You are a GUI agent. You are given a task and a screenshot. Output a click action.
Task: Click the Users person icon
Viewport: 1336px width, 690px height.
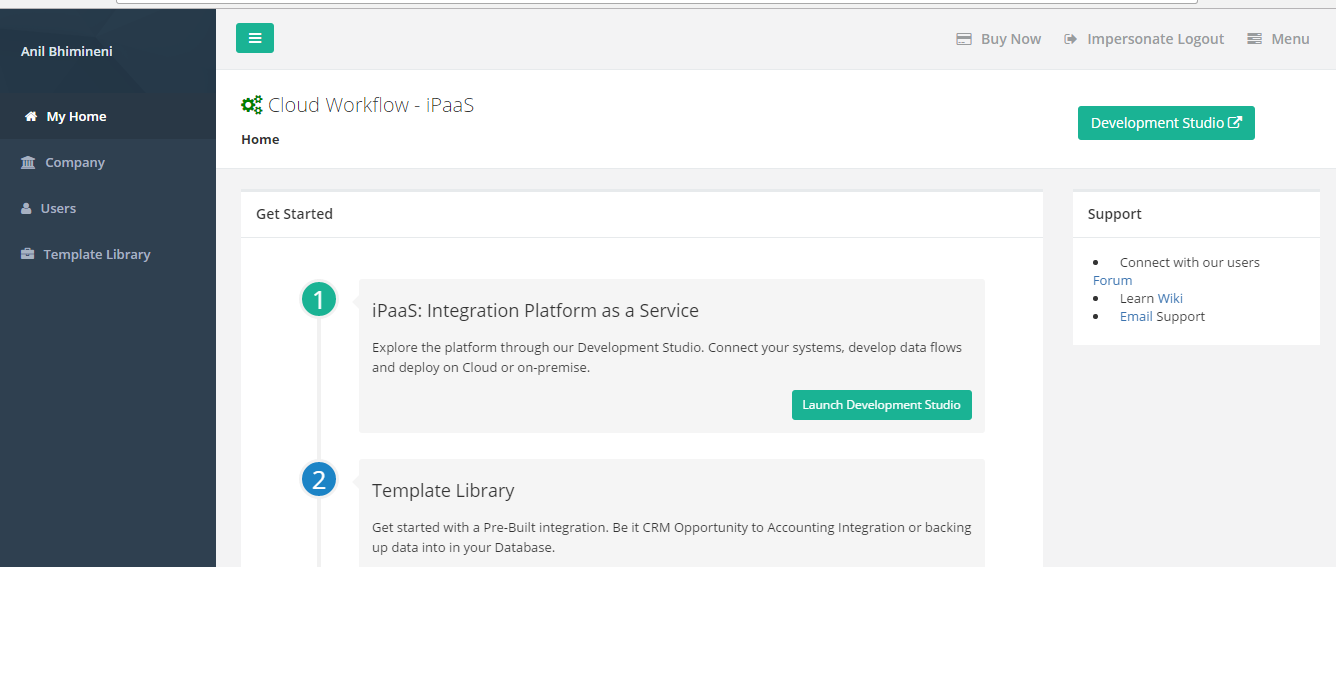click(x=27, y=209)
